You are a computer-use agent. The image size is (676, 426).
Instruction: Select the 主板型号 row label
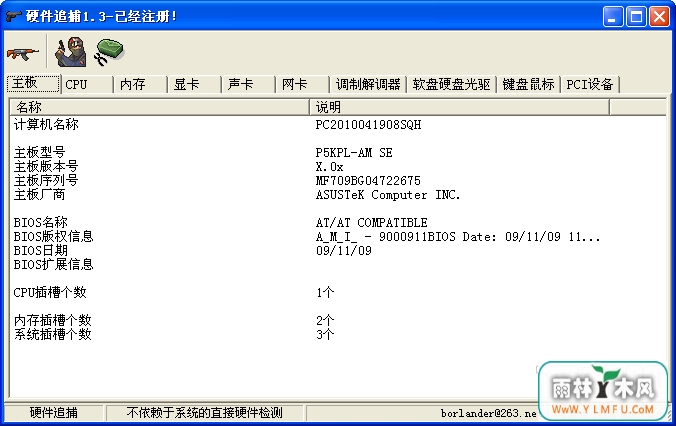tap(40, 152)
